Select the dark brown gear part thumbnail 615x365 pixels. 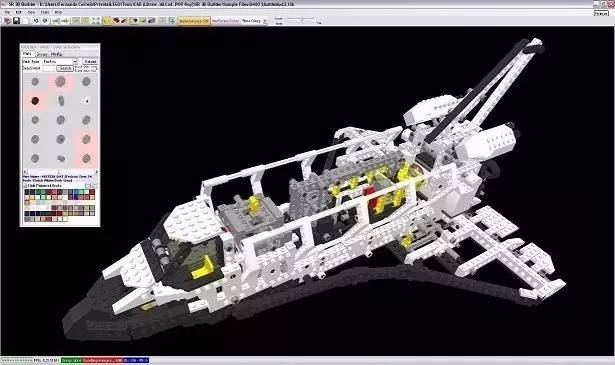[35, 101]
